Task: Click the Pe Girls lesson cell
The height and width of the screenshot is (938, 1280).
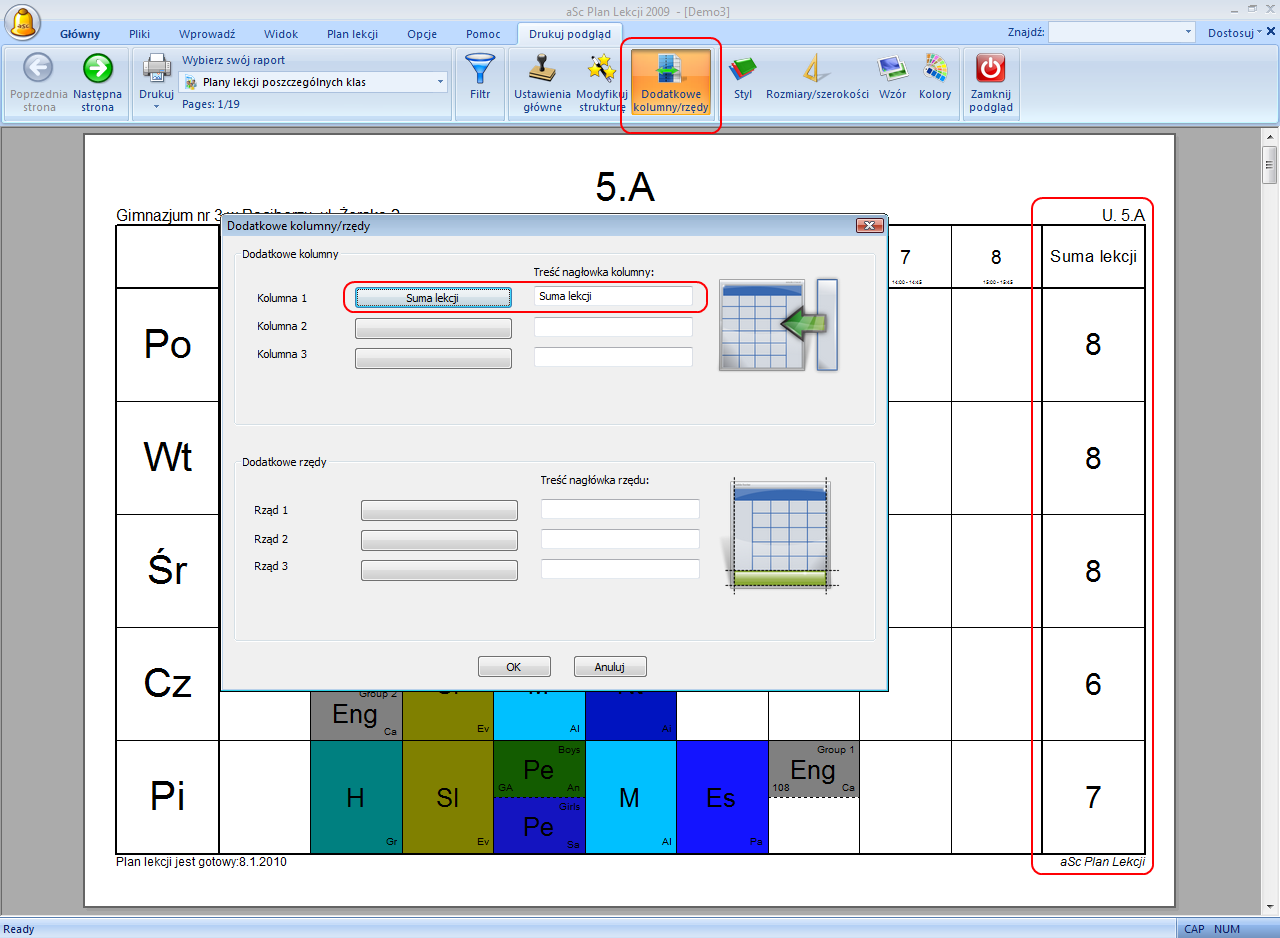Action: coord(539,825)
